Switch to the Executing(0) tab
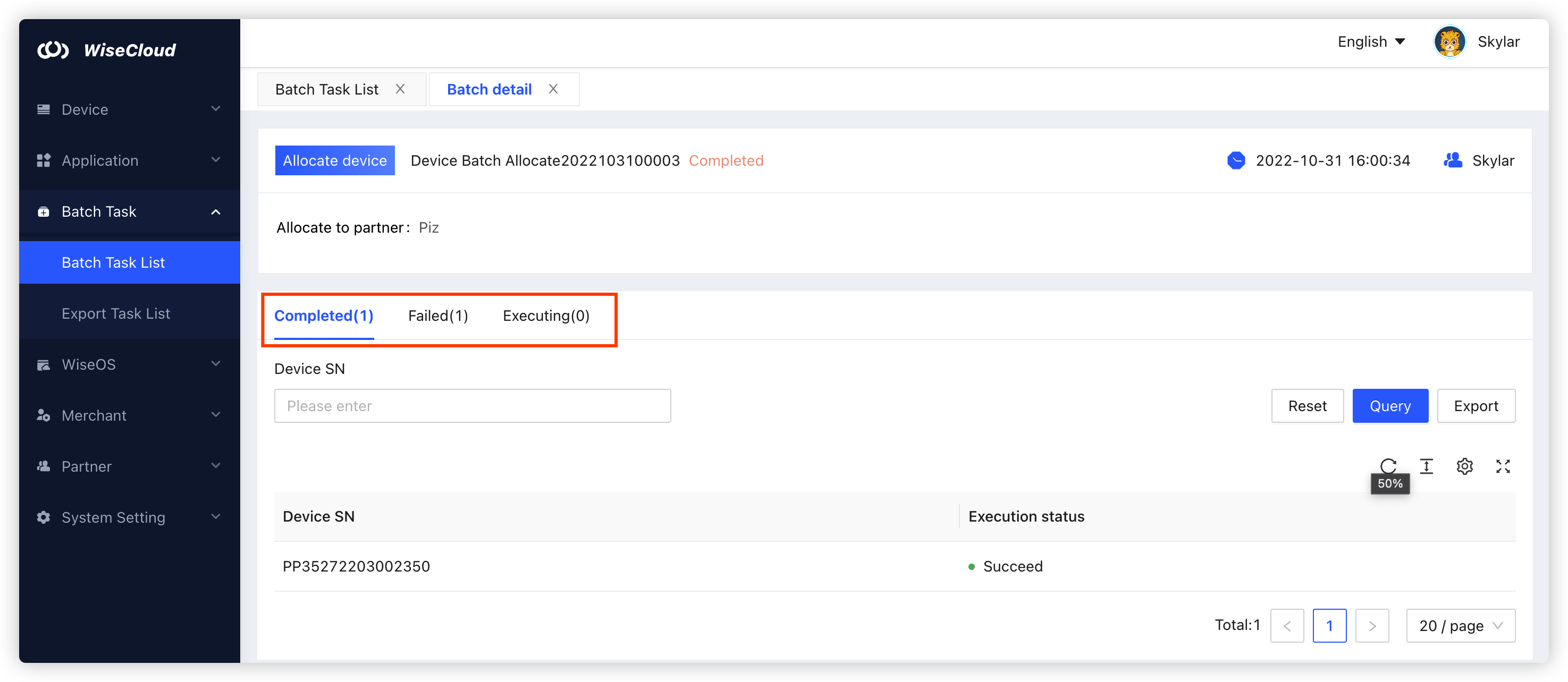The width and height of the screenshot is (1568, 682). coord(546,316)
